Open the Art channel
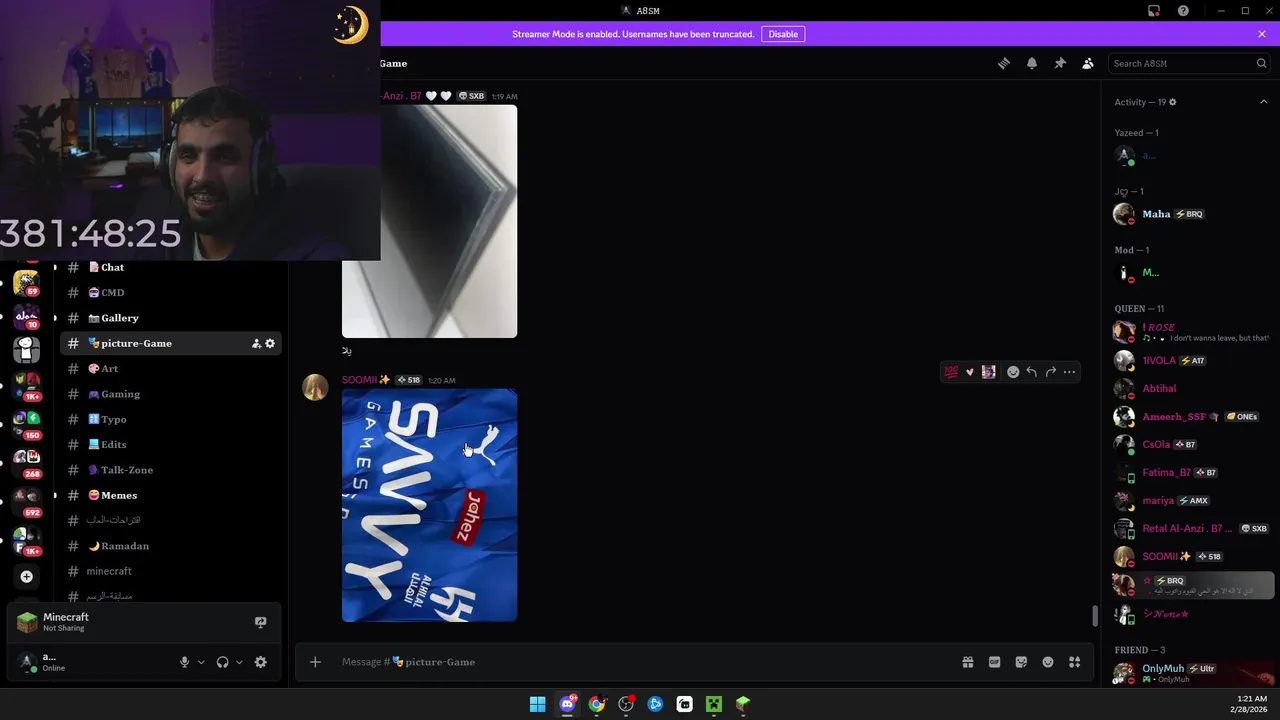This screenshot has height=720, width=1280. coord(170,369)
